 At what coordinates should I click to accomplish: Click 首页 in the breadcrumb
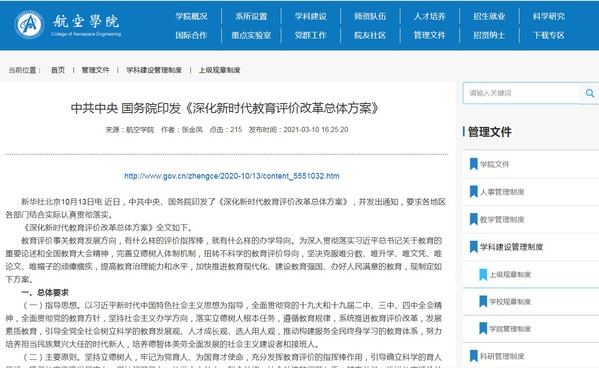pyautogui.click(x=58, y=70)
